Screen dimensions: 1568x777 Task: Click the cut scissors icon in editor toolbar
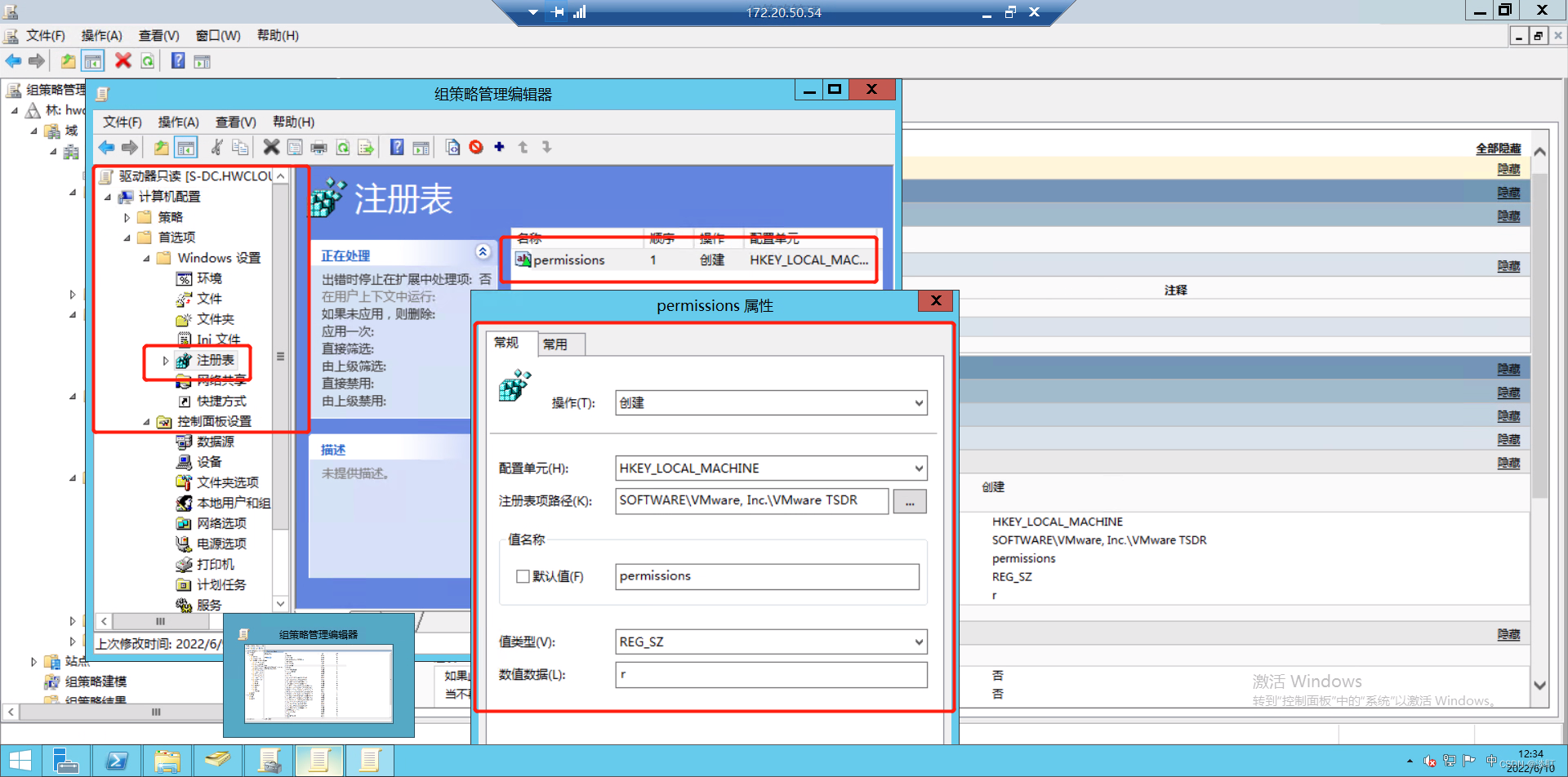[216, 147]
